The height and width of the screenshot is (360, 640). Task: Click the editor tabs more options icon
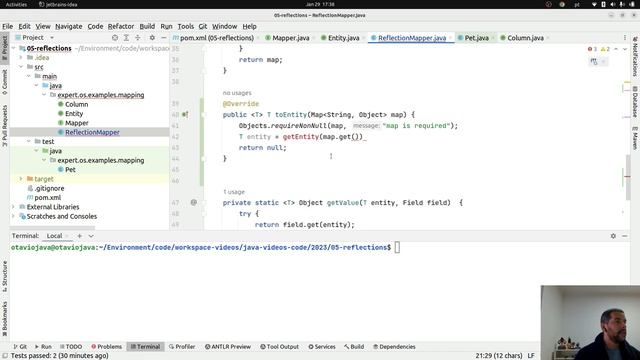pos(624,38)
